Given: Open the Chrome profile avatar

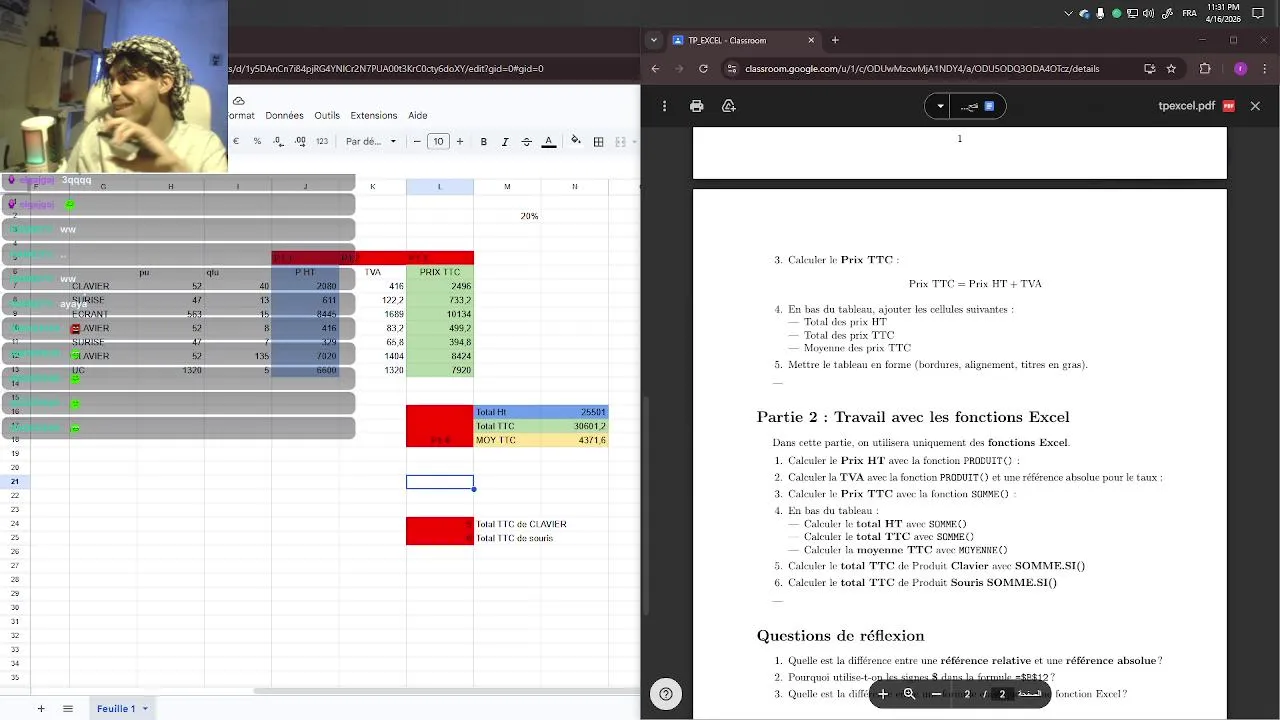Looking at the screenshot, I should pyautogui.click(x=1240, y=69).
